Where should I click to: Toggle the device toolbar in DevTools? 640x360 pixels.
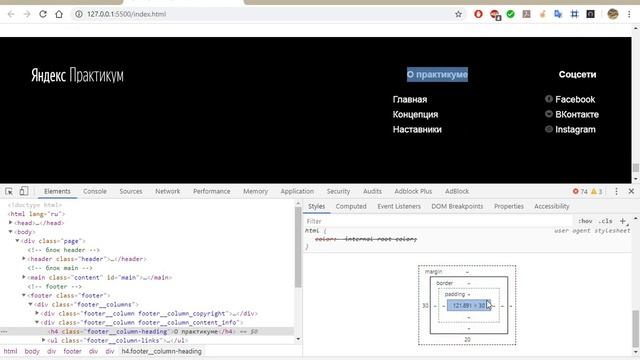[x=24, y=191]
